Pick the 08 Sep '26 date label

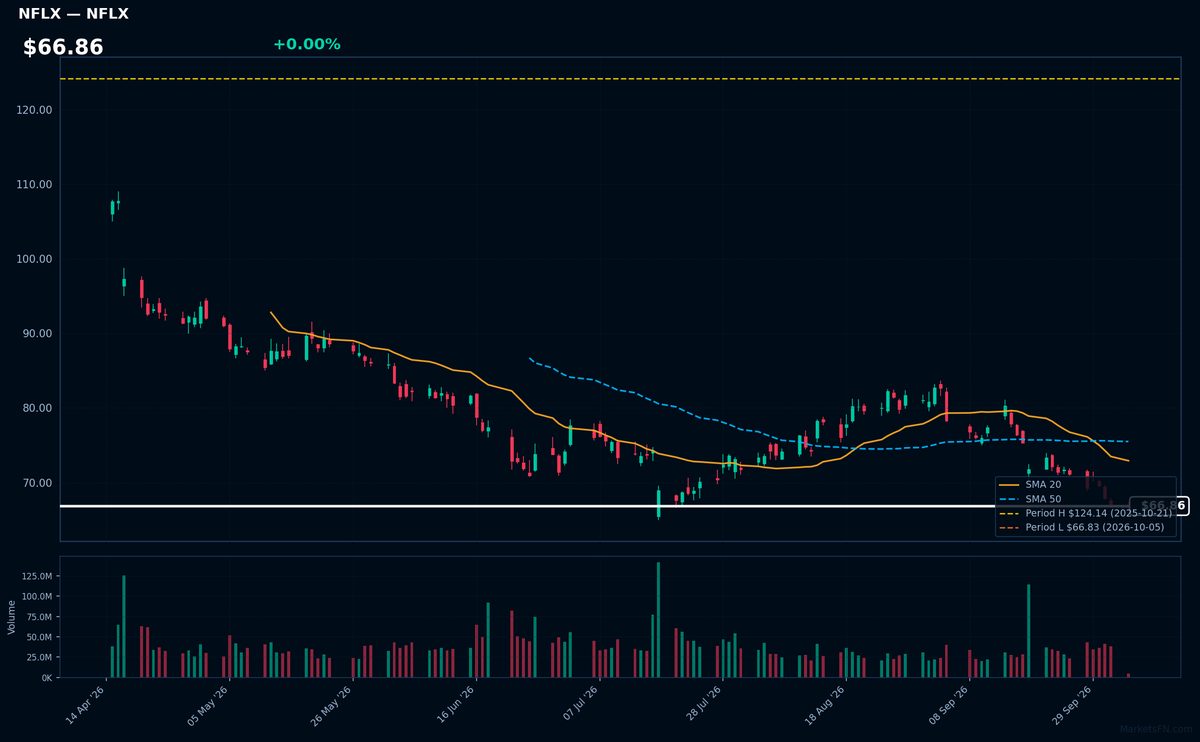948,706
